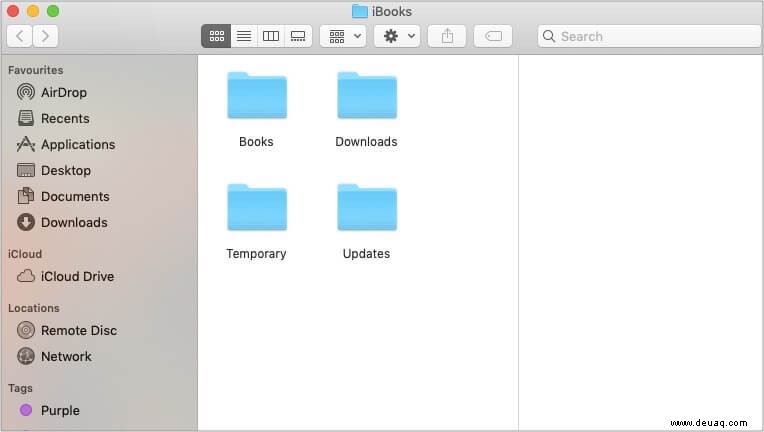Image resolution: width=764 pixels, height=432 pixels.
Task: Select the Temporary folder icon
Action: click(257, 207)
